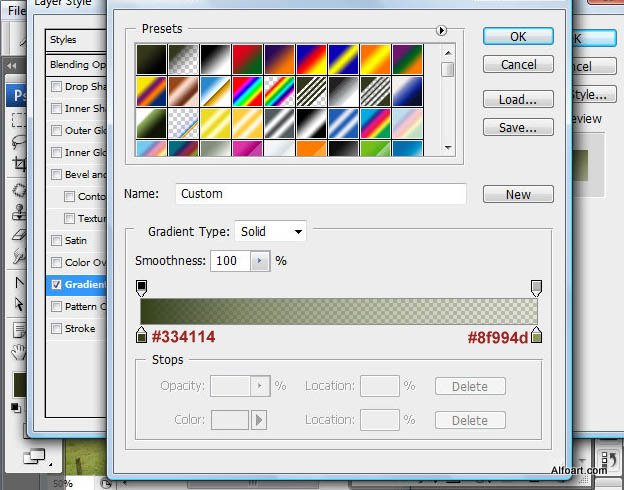
Task: Select the left opacity stop above gradient
Action: point(141,288)
